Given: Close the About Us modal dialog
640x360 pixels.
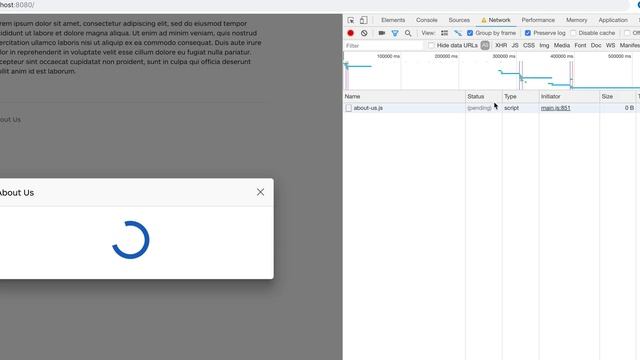Looking at the screenshot, I should (x=260, y=192).
